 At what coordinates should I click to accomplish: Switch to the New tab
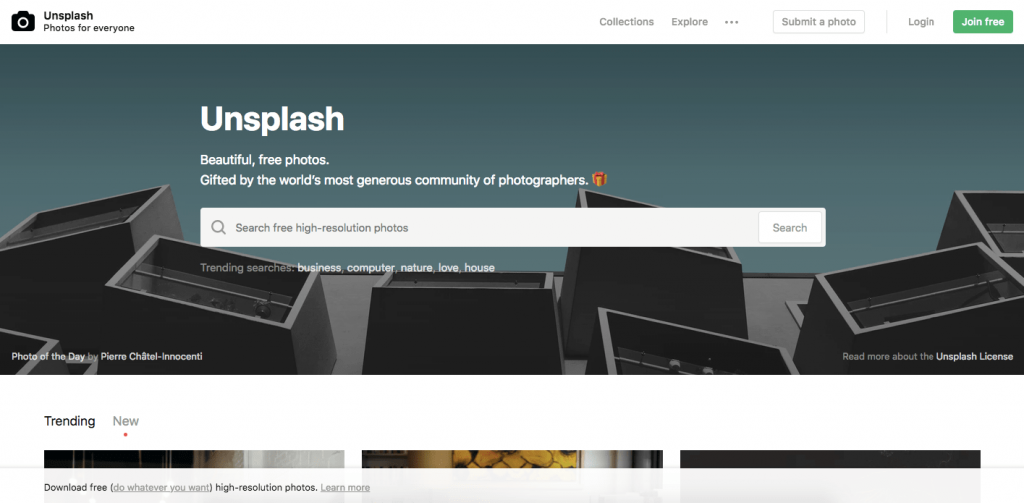(125, 421)
